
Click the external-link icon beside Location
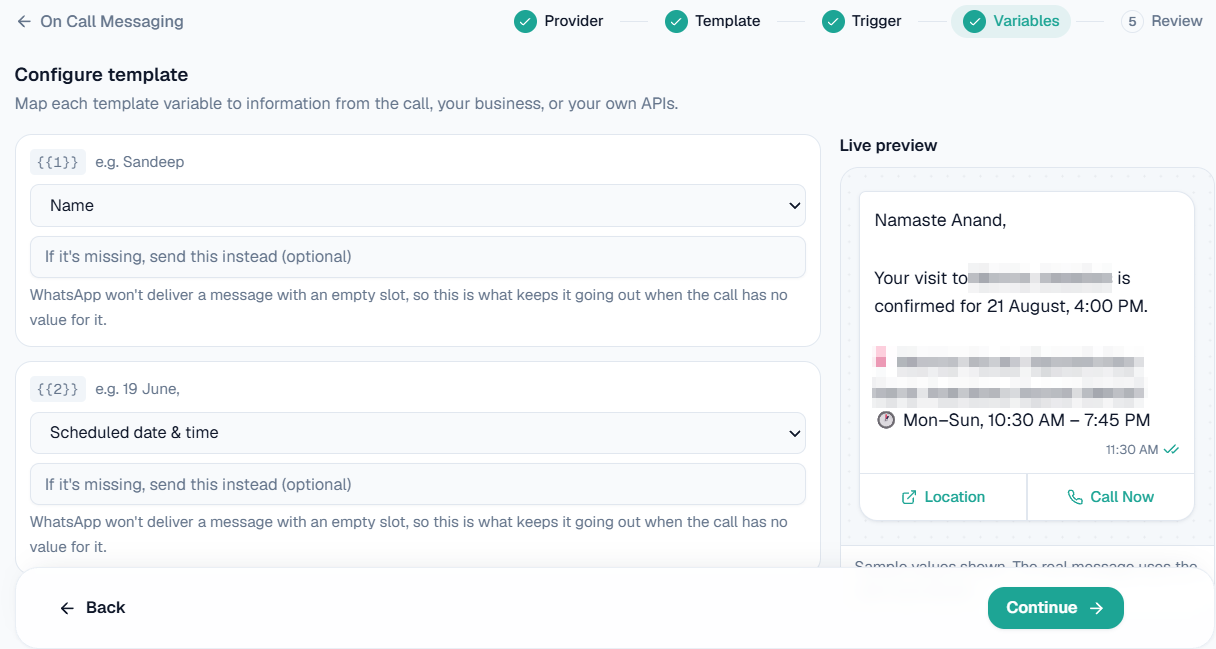pos(909,497)
